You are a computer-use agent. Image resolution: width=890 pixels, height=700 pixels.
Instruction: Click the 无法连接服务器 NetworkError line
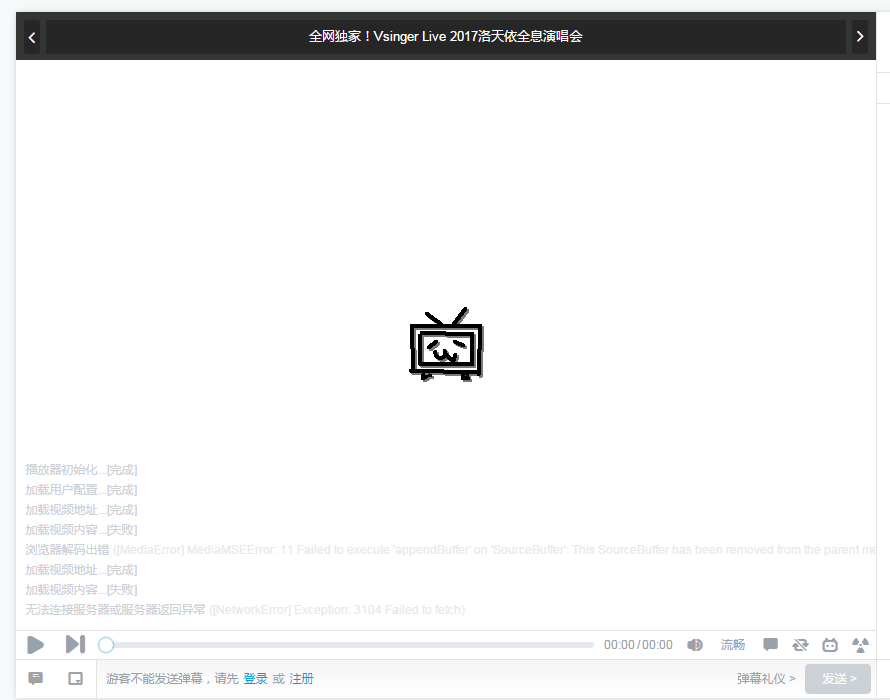(x=245, y=609)
